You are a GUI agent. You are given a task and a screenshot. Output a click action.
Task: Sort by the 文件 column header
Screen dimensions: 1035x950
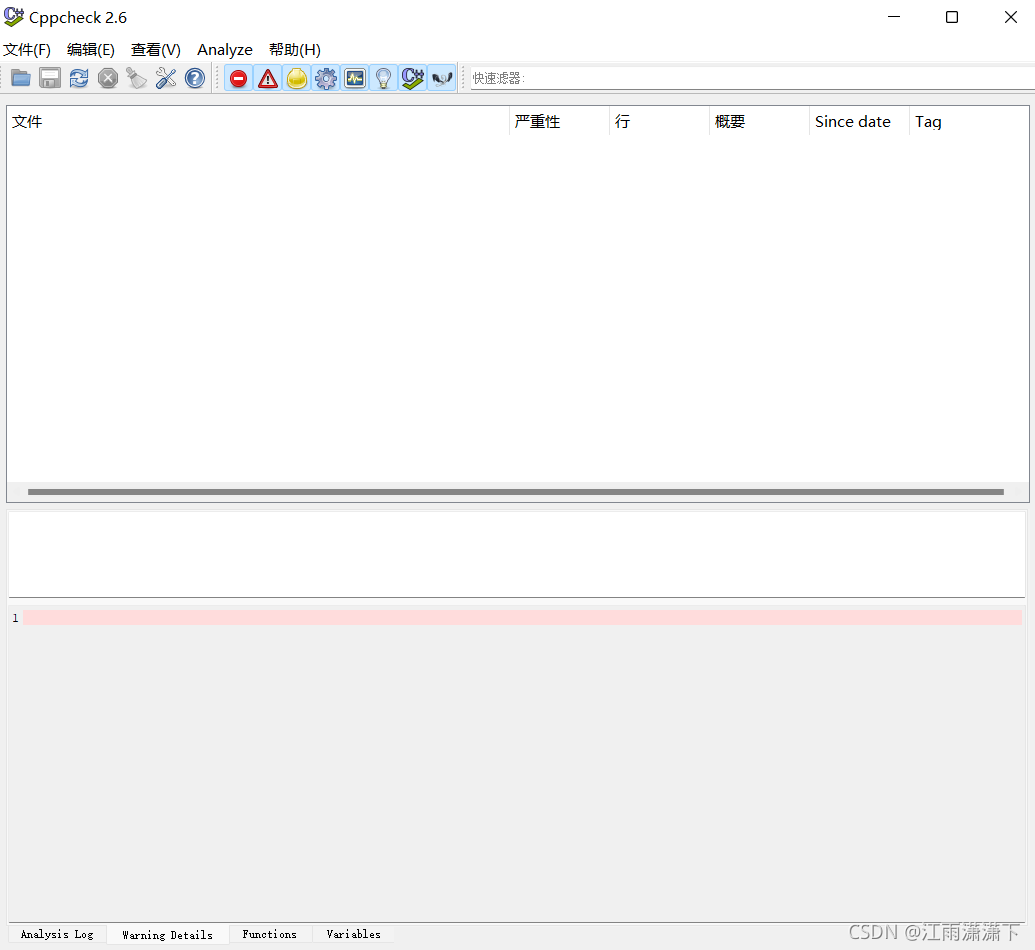click(258, 121)
